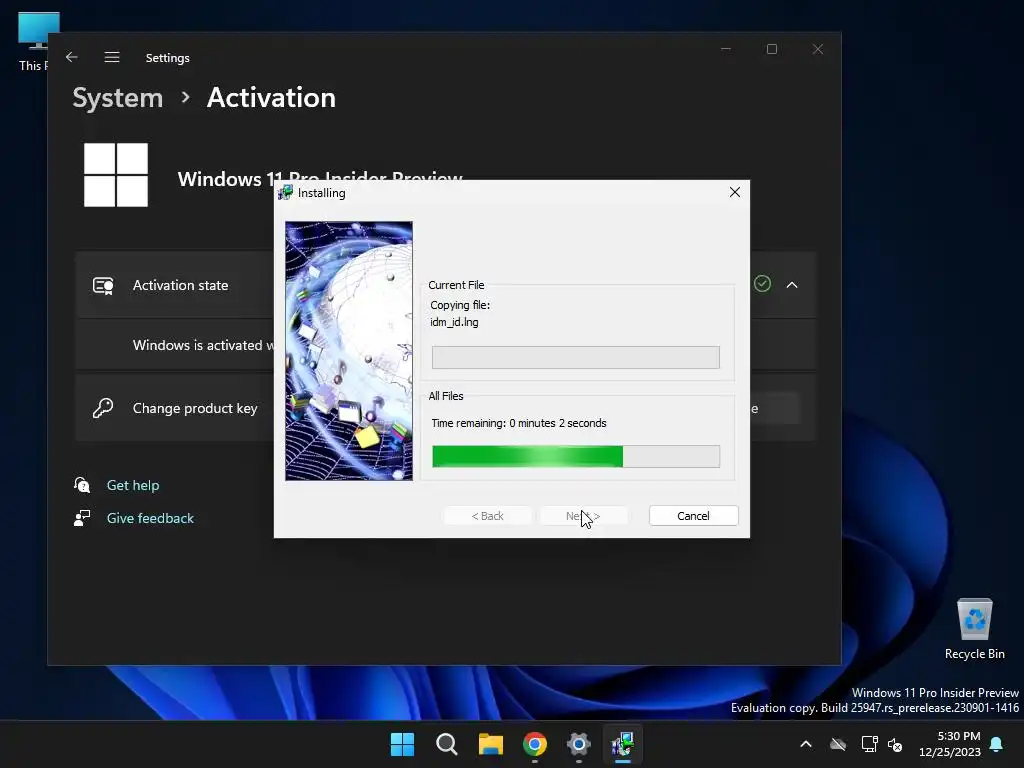The width and height of the screenshot is (1024, 768).
Task: Select the This PC desktop icon
Action: pyautogui.click(x=34, y=41)
